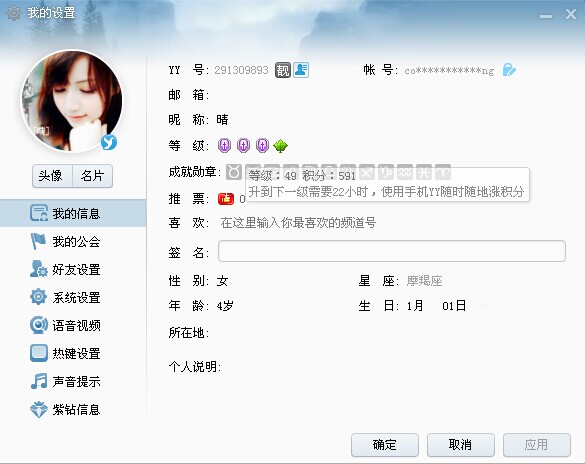Click the 头像 button under avatar
The width and height of the screenshot is (585, 464).
pos(52,176)
